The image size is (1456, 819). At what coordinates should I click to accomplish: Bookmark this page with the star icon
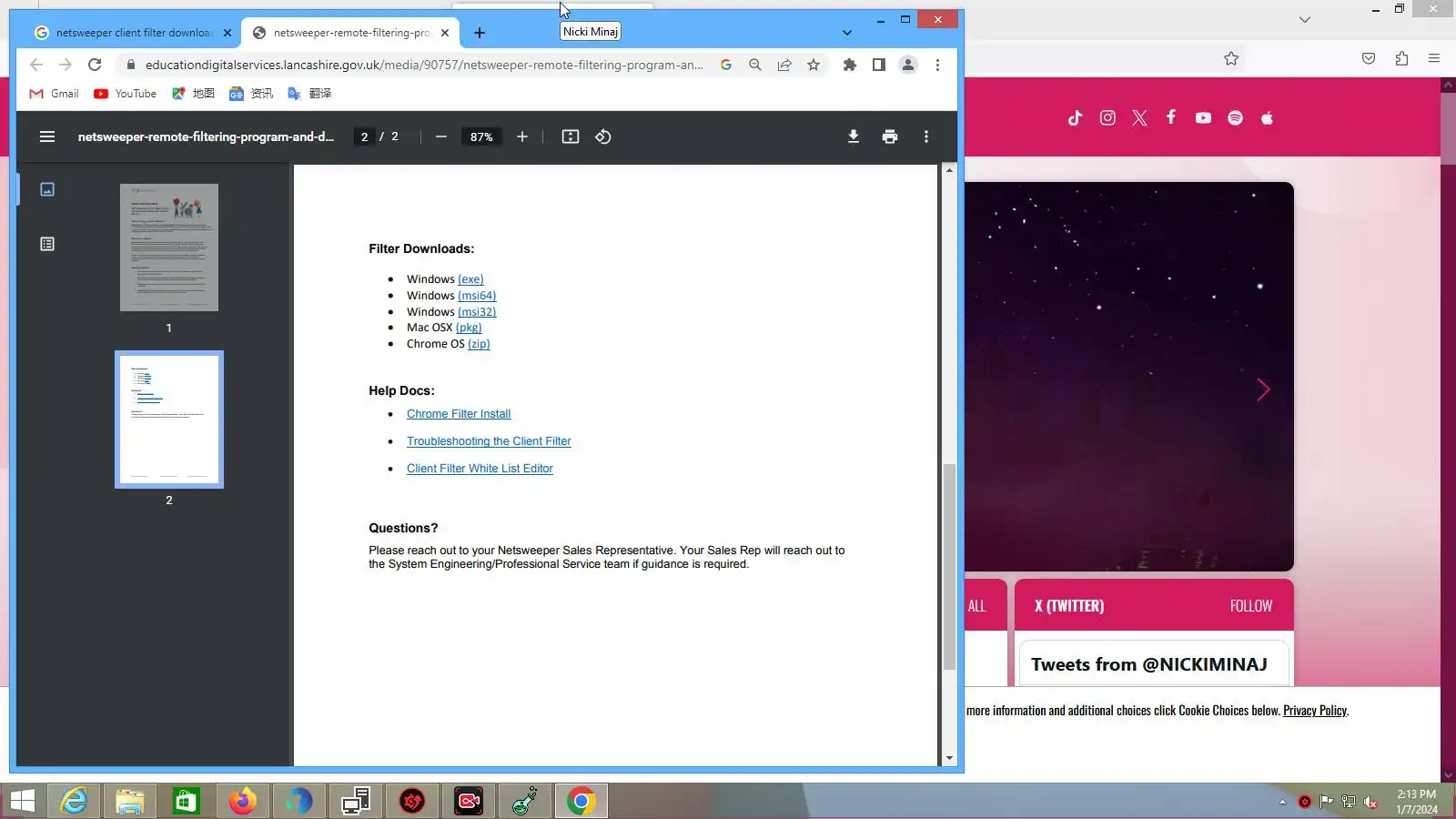click(x=814, y=65)
